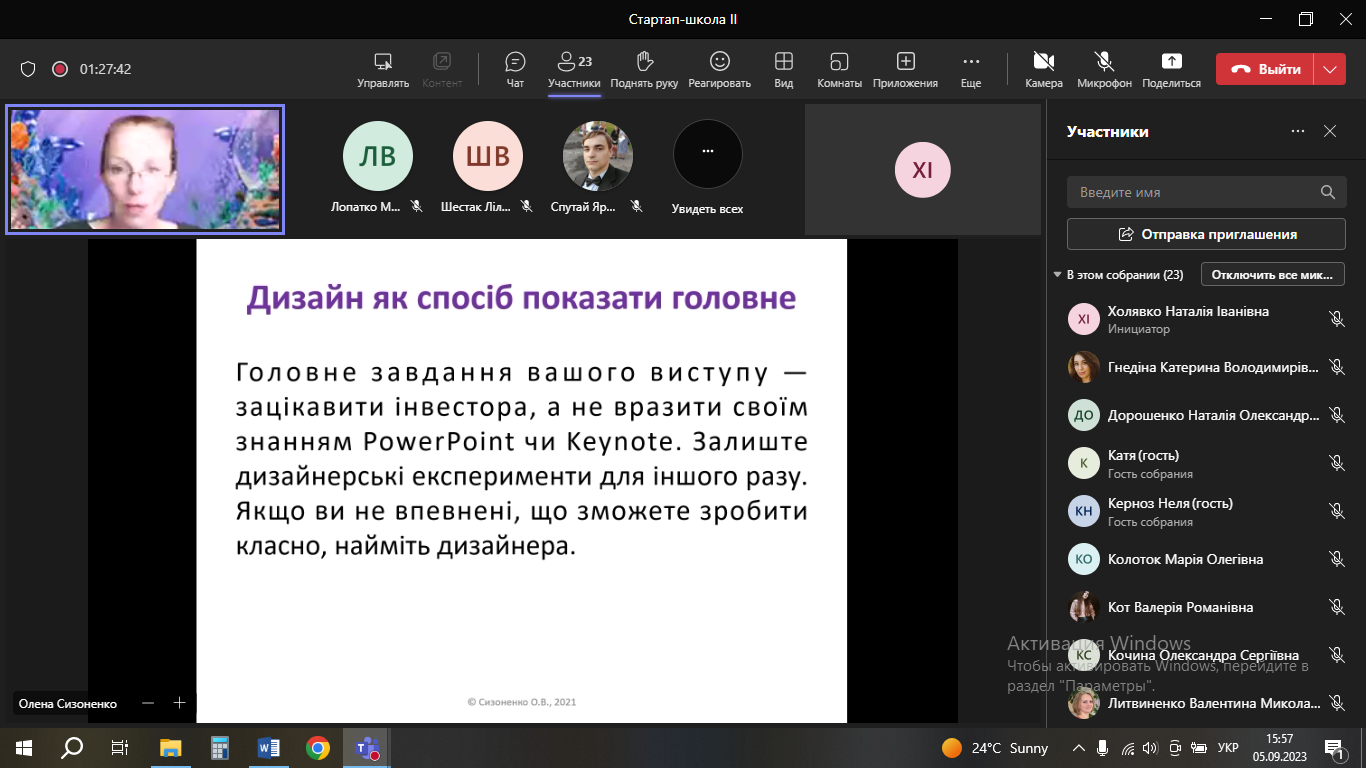Collapse the 'В этом собрании (23)' list
This screenshot has width=1366, height=768.
[1058, 275]
